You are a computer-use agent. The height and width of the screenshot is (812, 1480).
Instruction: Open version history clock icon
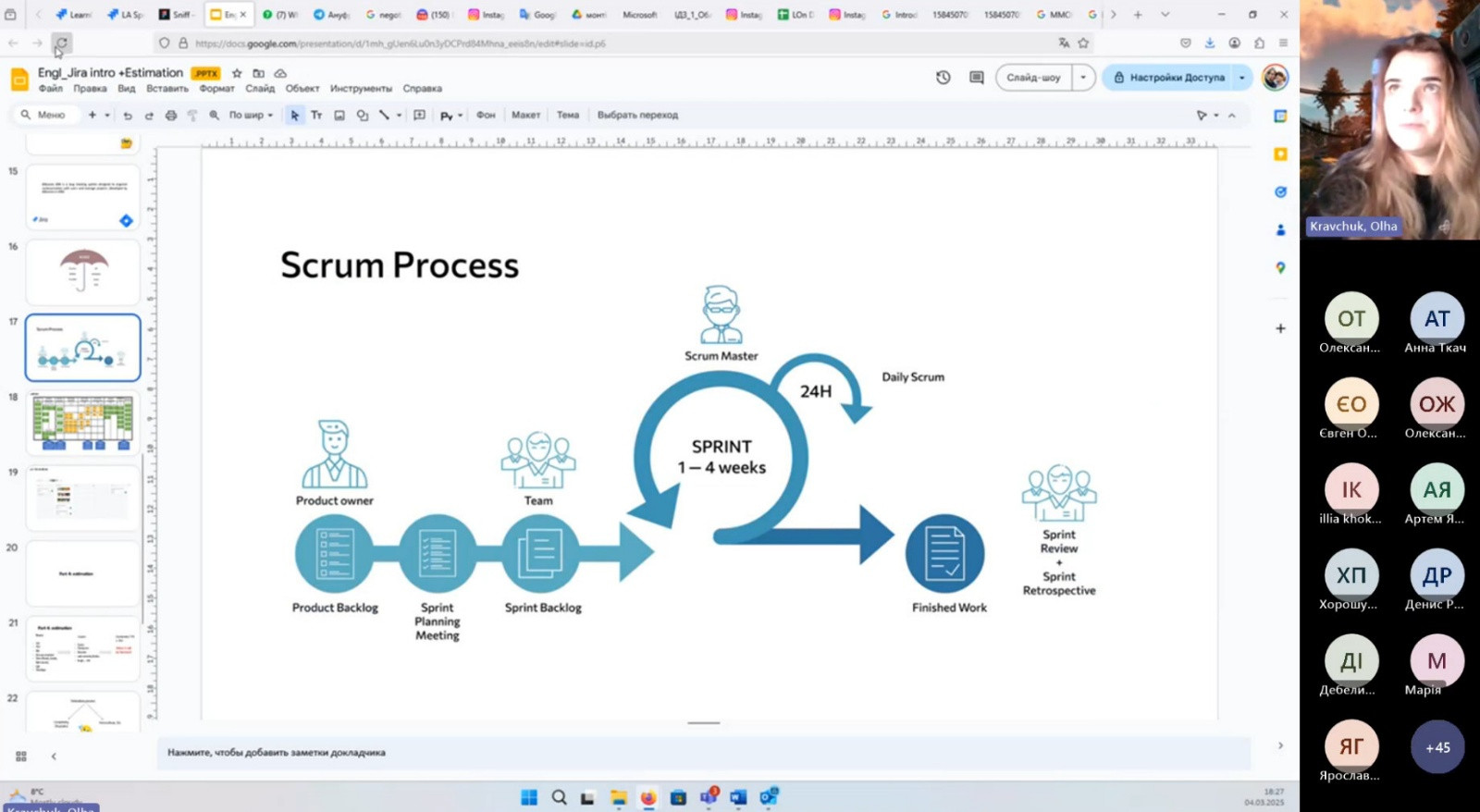click(x=943, y=78)
